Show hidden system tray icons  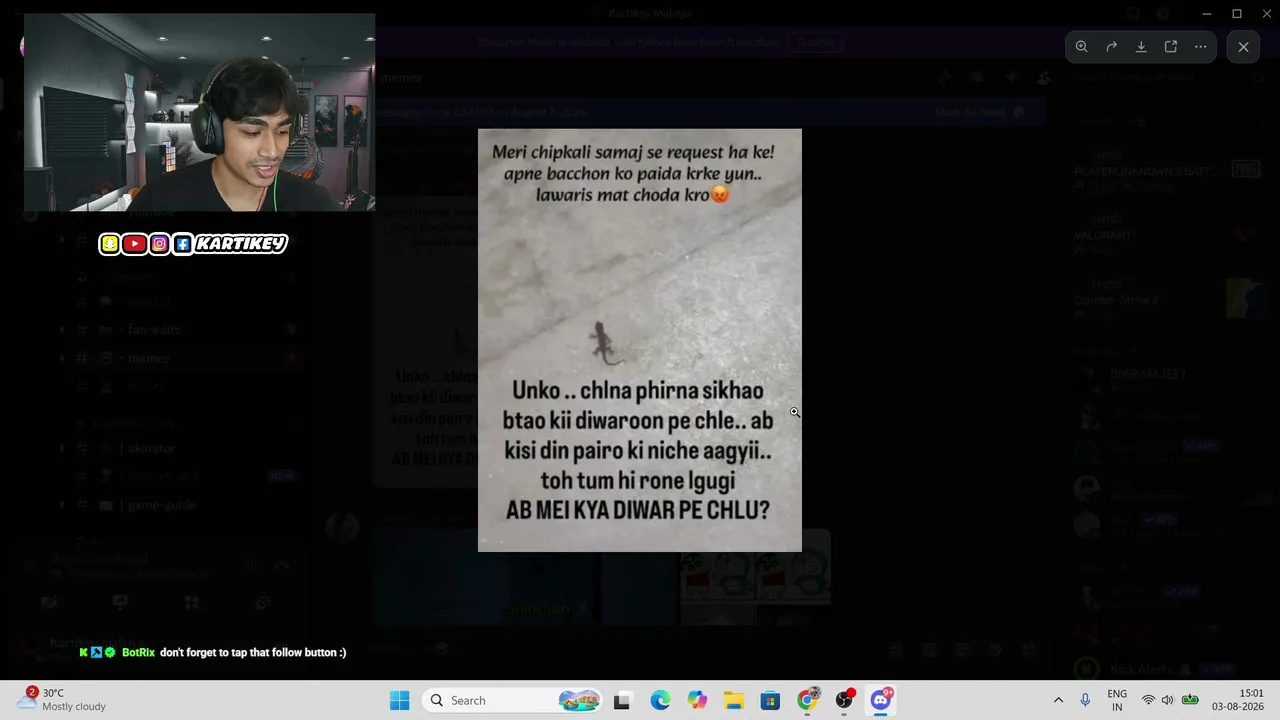pos(1058,700)
